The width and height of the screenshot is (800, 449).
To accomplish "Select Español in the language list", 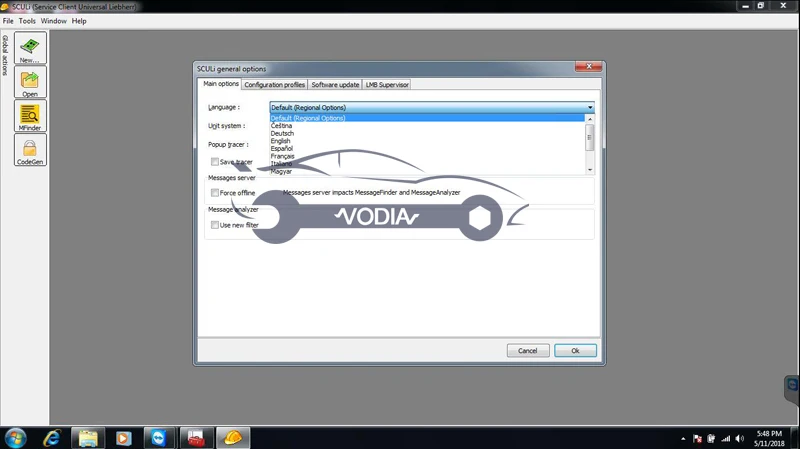I will click(427, 148).
